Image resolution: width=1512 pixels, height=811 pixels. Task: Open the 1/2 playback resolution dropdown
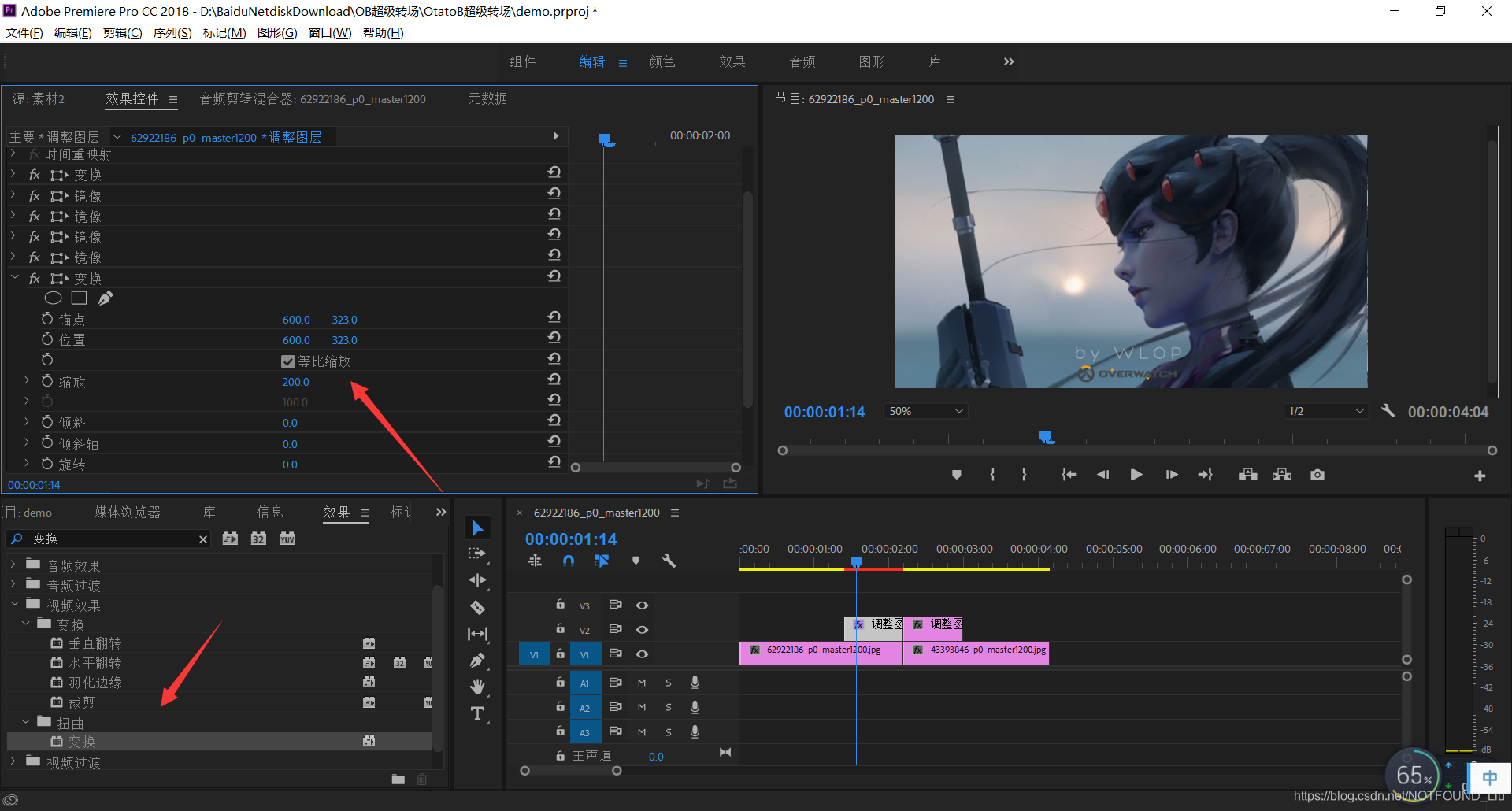tap(1326, 411)
